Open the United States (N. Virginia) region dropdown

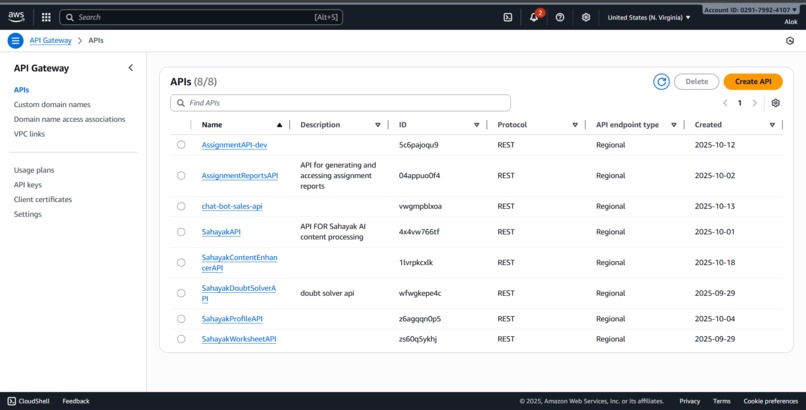pyautogui.click(x=649, y=17)
